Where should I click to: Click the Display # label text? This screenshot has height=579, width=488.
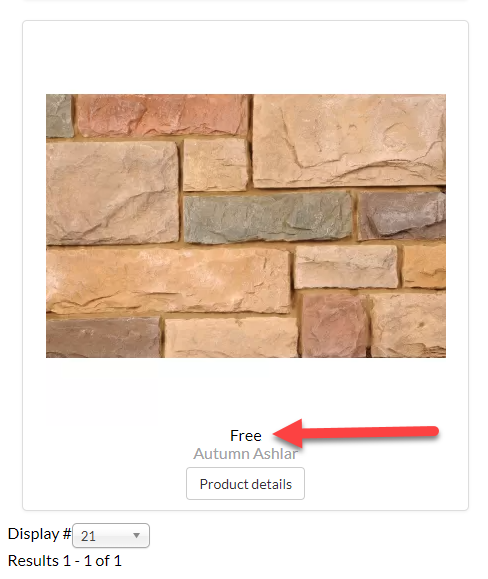click(39, 534)
